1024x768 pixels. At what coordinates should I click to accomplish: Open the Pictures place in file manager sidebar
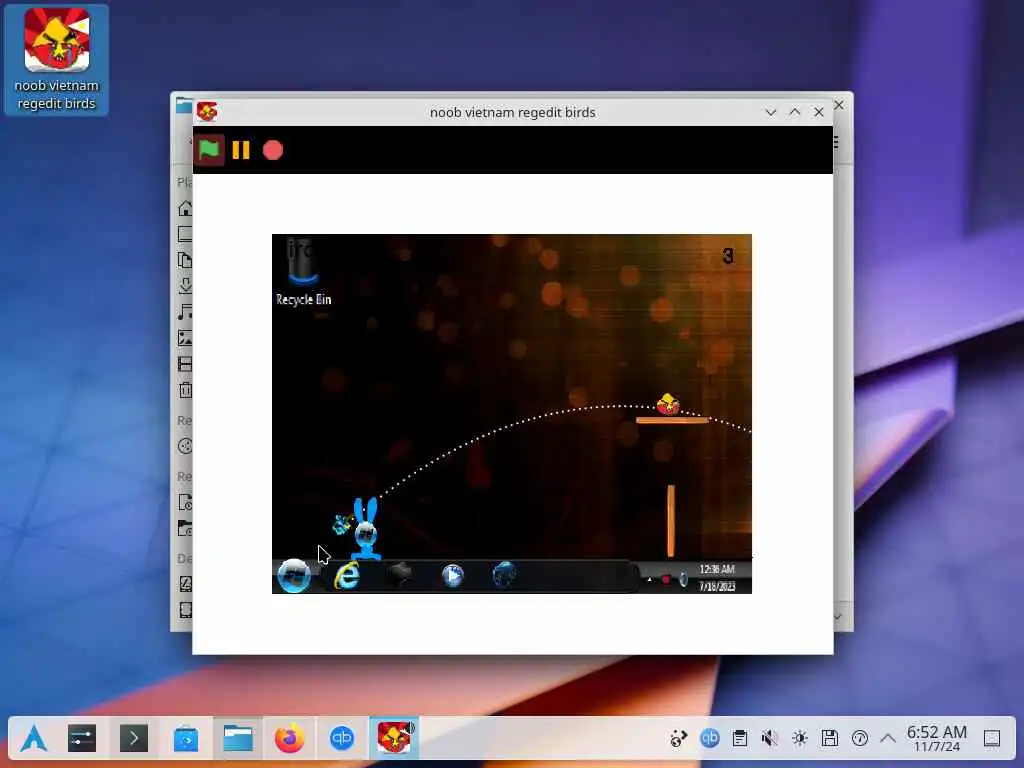point(185,338)
